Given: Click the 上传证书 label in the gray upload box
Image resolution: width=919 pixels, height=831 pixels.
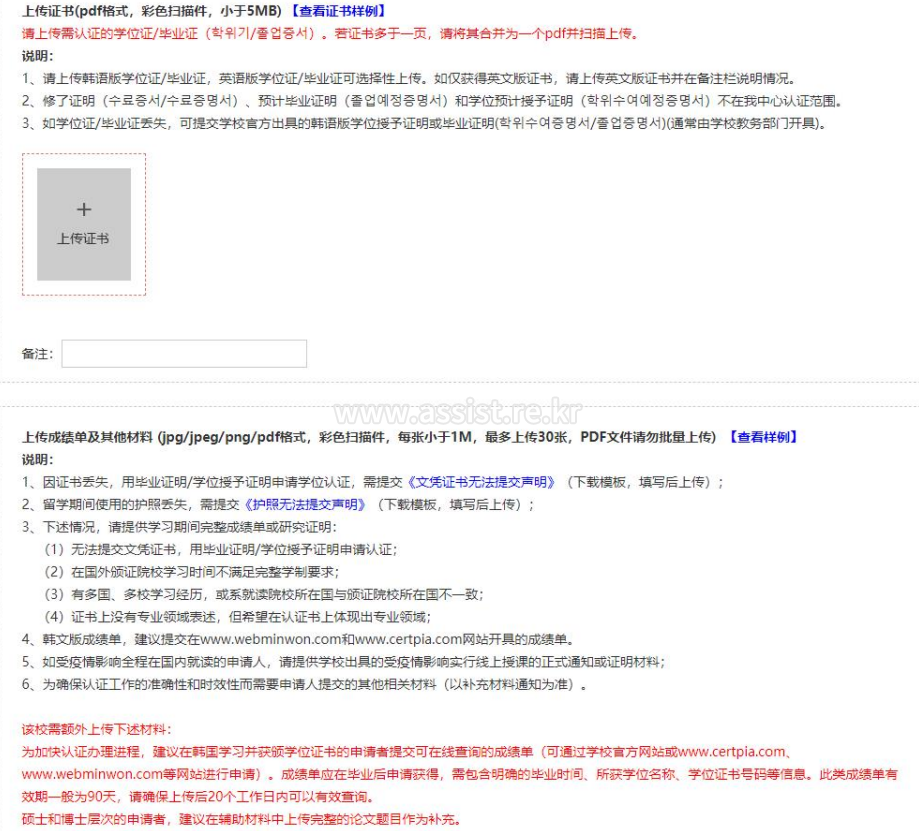Looking at the screenshot, I should tap(83, 239).
